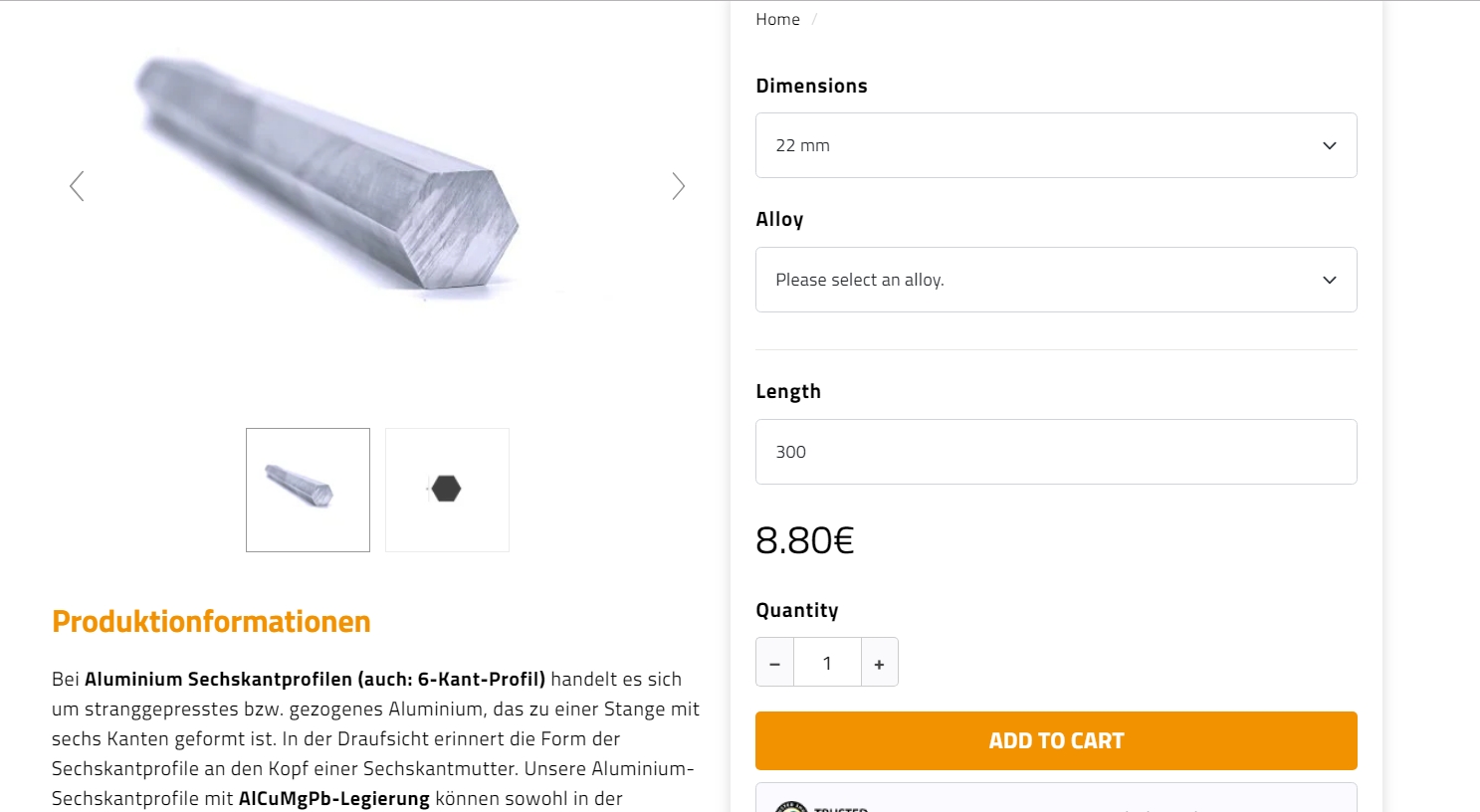Screen dimensions: 1480x812
Task: Click the 8.80€ price
Action: [804, 540]
